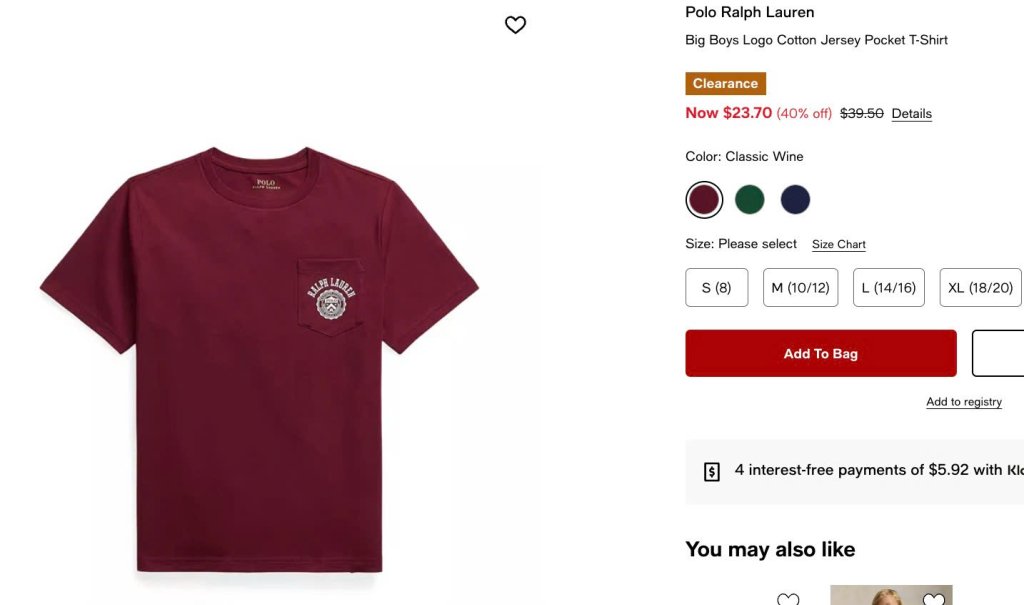Screen dimensions: 1024x605
Task: Select size S (8)
Action: pos(716,288)
